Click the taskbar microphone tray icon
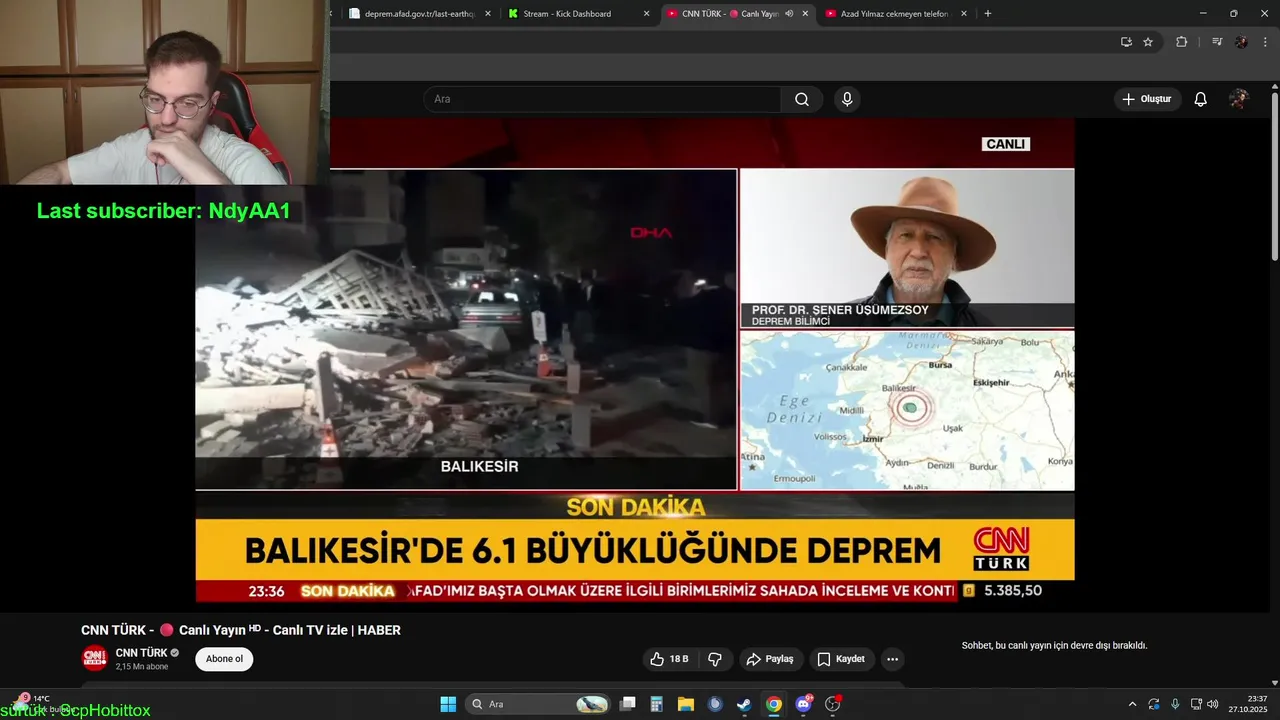The image size is (1280, 720). click(x=1175, y=704)
